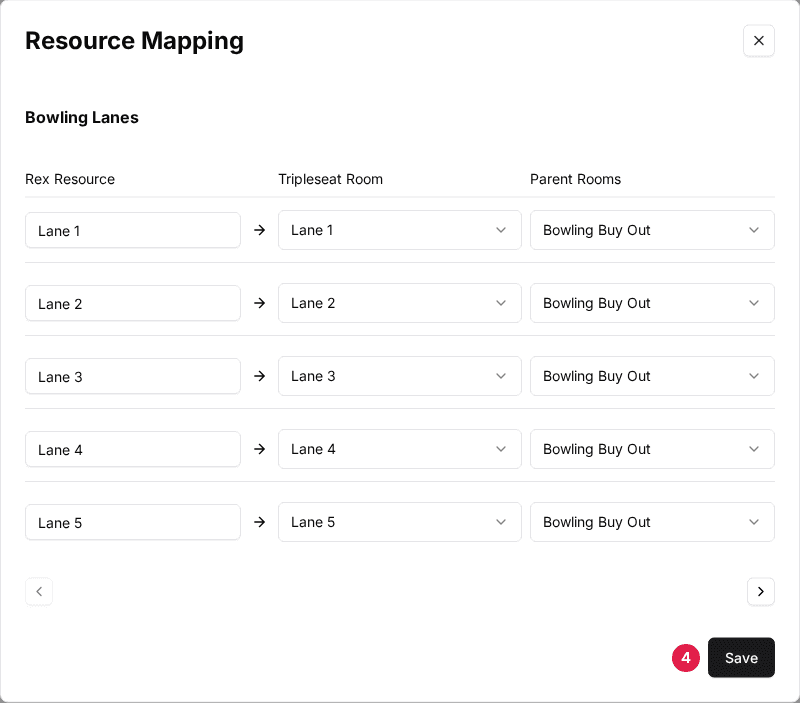Click the Lane 2 Rex Resource field
This screenshot has width=800, height=703.
click(133, 304)
